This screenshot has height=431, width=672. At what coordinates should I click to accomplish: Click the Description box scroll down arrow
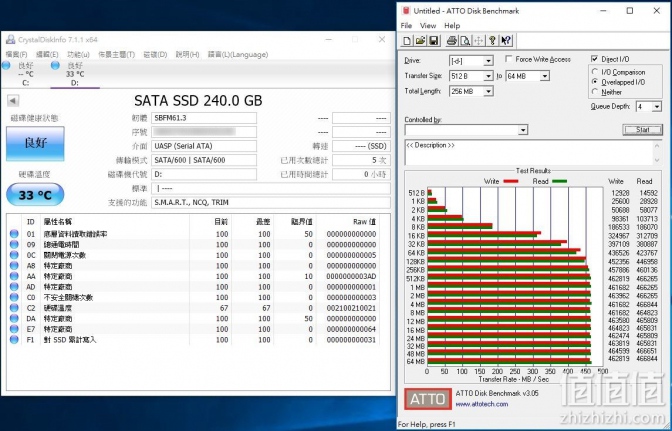coord(657,160)
